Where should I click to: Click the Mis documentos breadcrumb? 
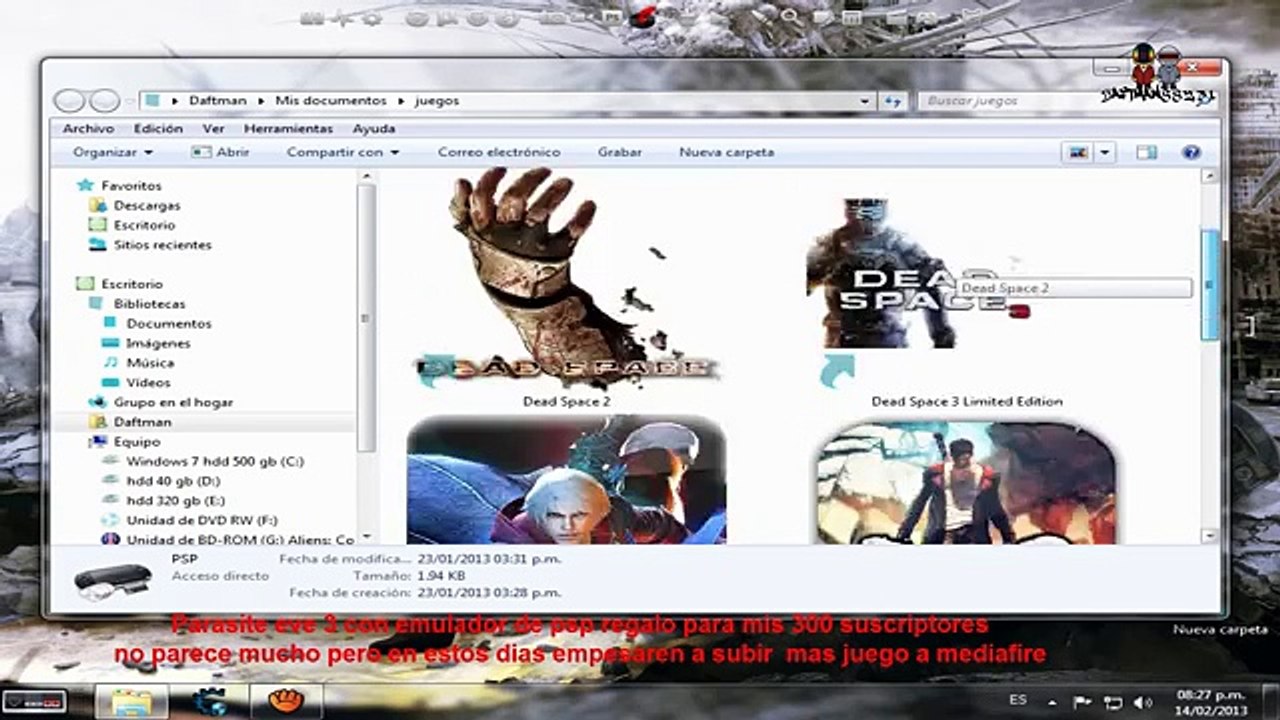[331, 101]
